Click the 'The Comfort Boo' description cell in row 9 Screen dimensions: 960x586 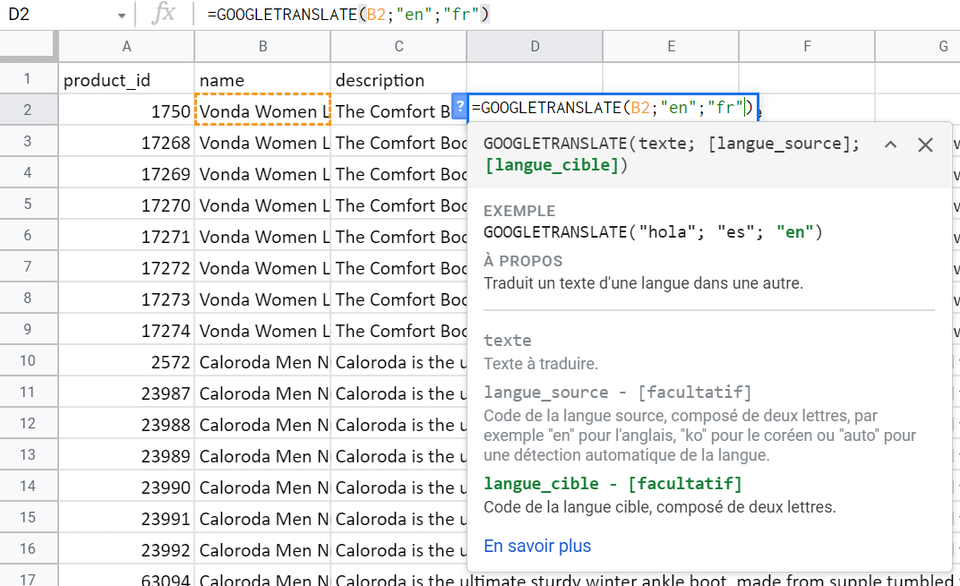[x=399, y=329]
